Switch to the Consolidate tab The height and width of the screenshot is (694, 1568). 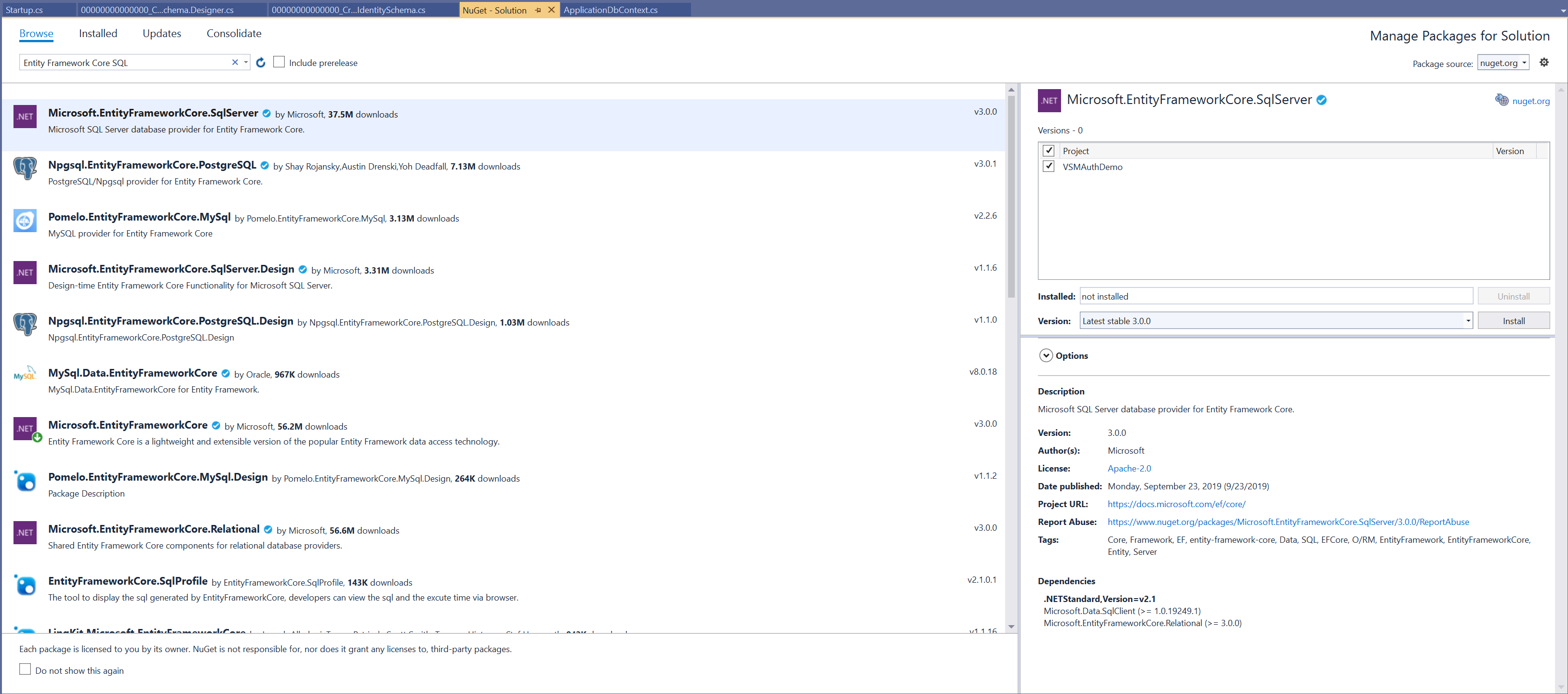click(234, 33)
